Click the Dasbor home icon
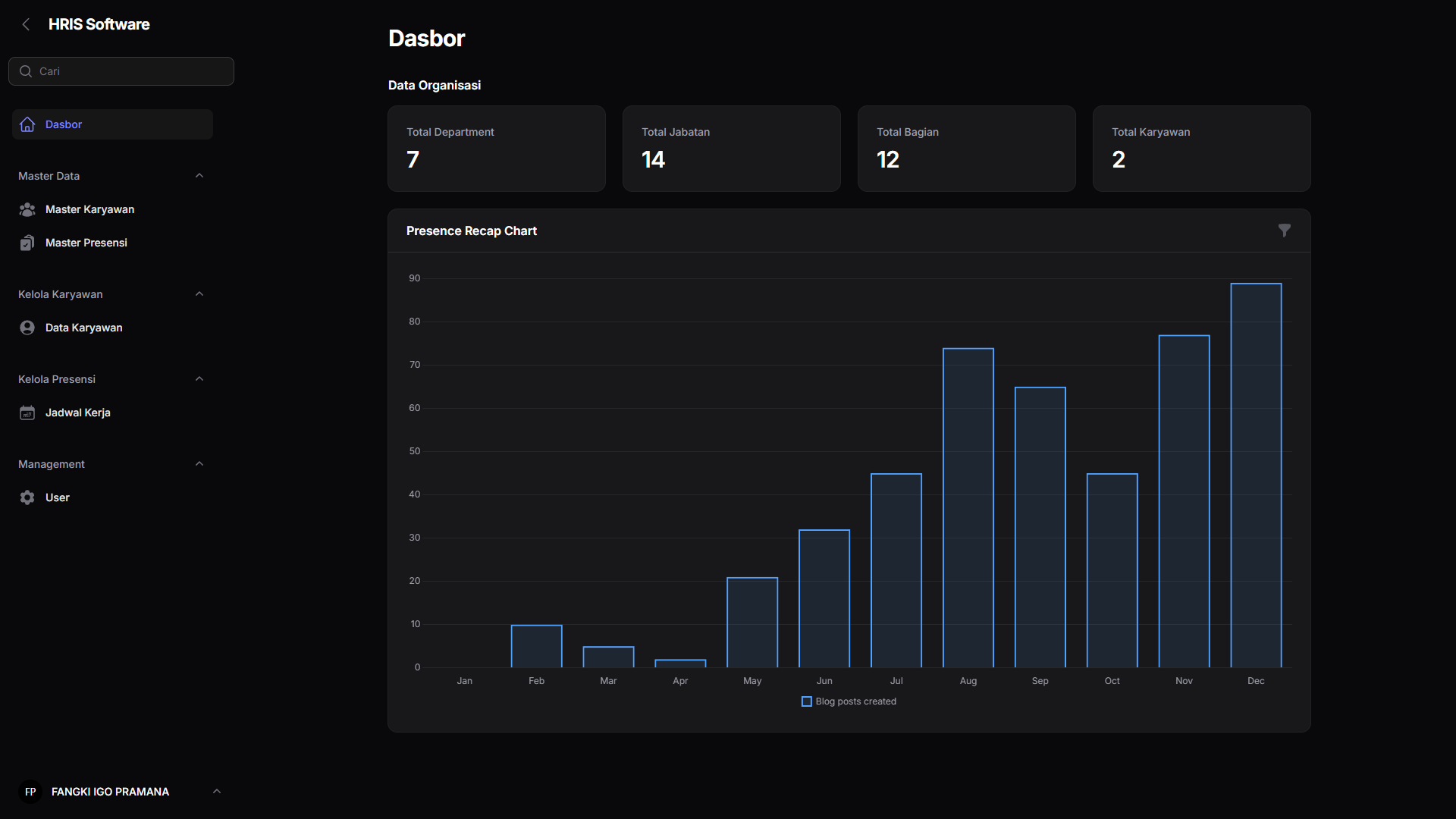The image size is (1456, 819). [27, 124]
